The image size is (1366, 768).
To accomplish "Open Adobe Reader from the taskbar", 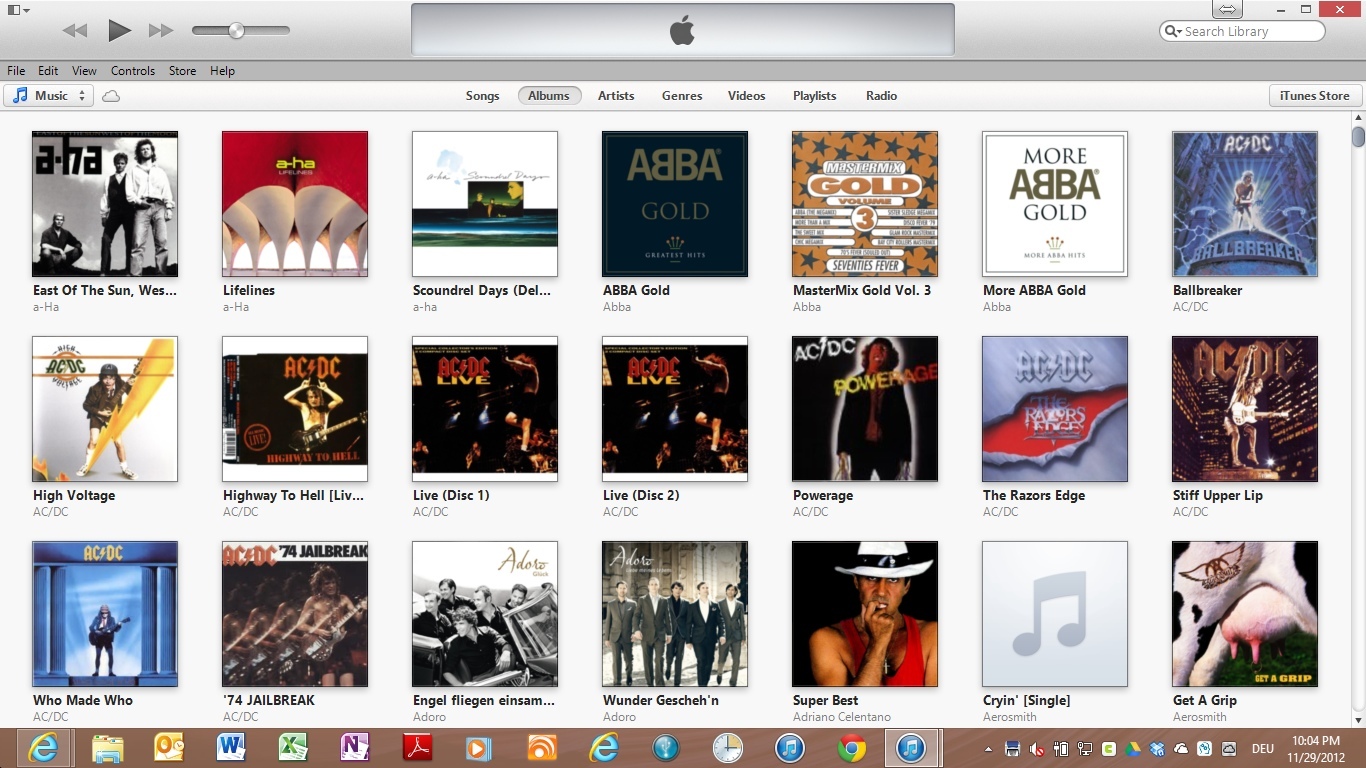I will pyautogui.click(x=417, y=748).
